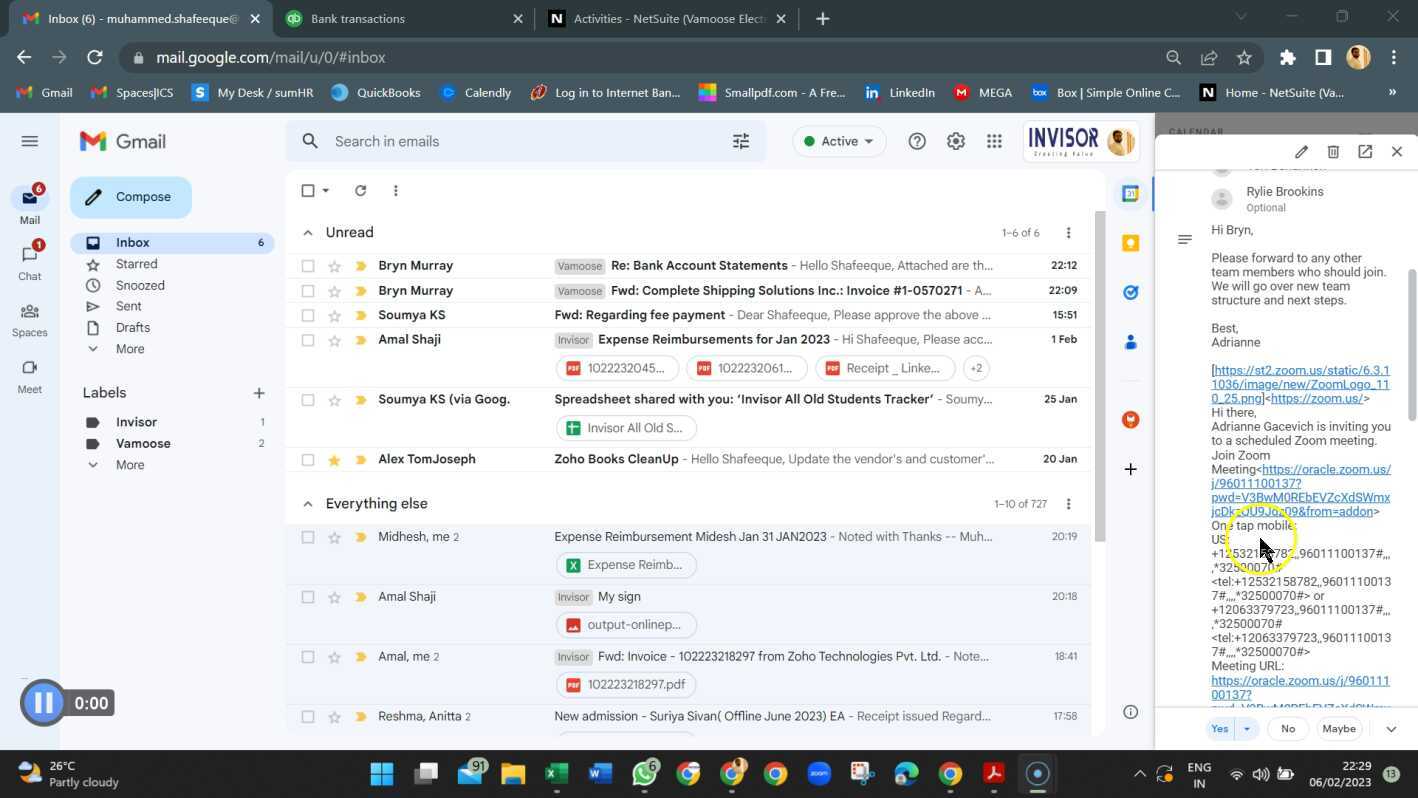This screenshot has width=1418, height=798.
Task: Open Contacts side panel icon
Action: (1131, 342)
